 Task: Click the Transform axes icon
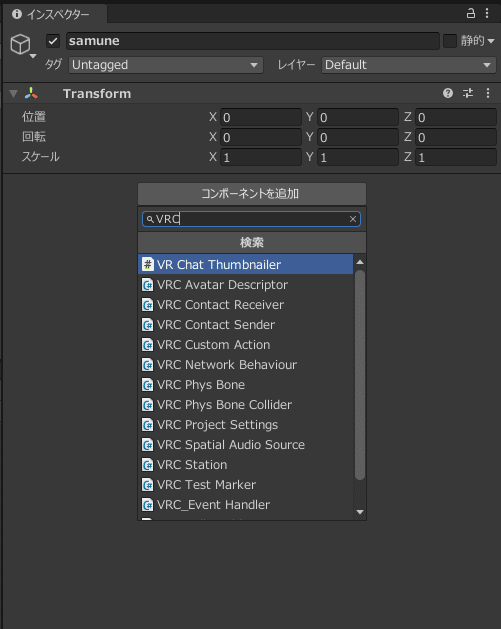click(x=31, y=93)
